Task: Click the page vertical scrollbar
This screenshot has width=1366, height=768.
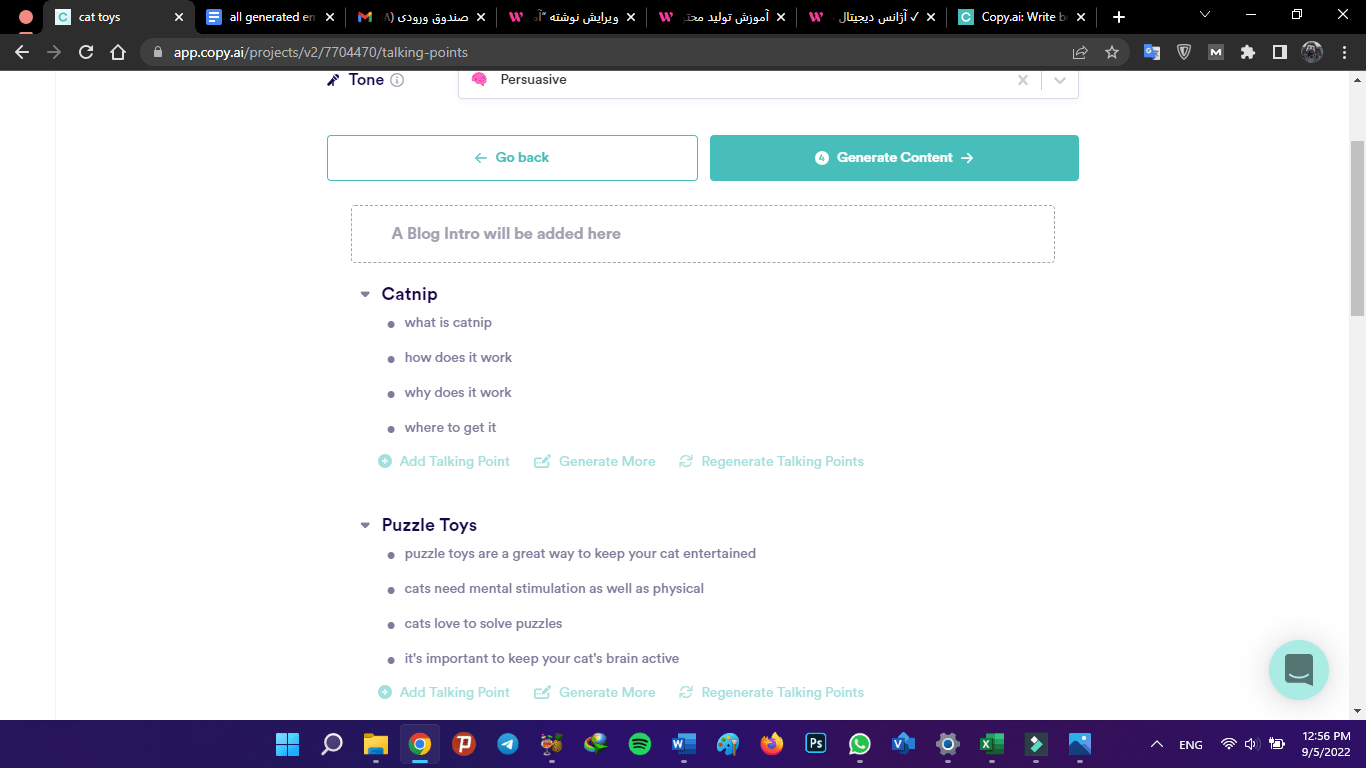Action: [x=1357, y=230]
